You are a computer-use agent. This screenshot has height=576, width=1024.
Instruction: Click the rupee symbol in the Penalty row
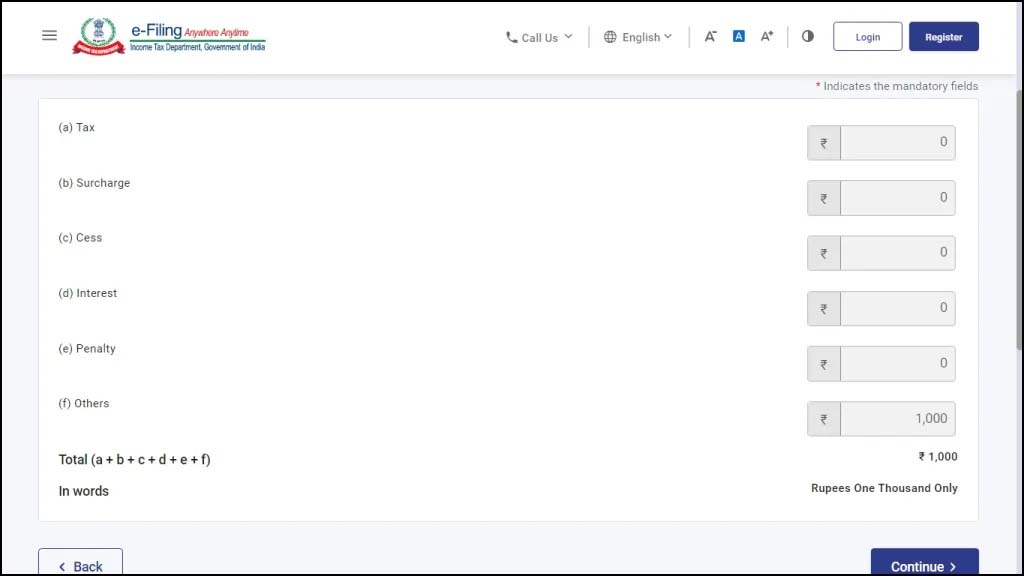point(824,364)
